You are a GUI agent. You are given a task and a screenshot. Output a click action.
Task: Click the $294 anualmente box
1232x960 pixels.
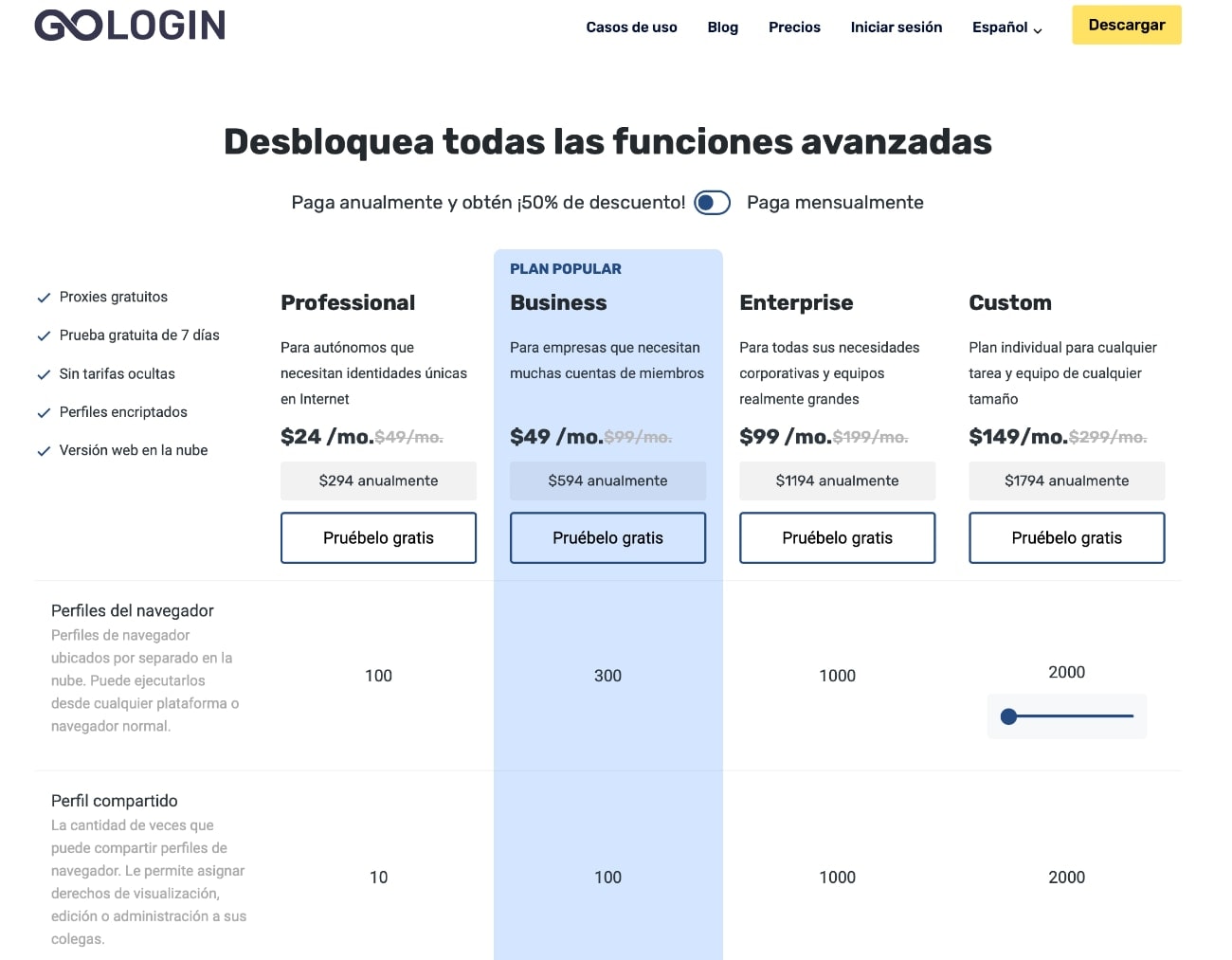click(x=378, y=480)
